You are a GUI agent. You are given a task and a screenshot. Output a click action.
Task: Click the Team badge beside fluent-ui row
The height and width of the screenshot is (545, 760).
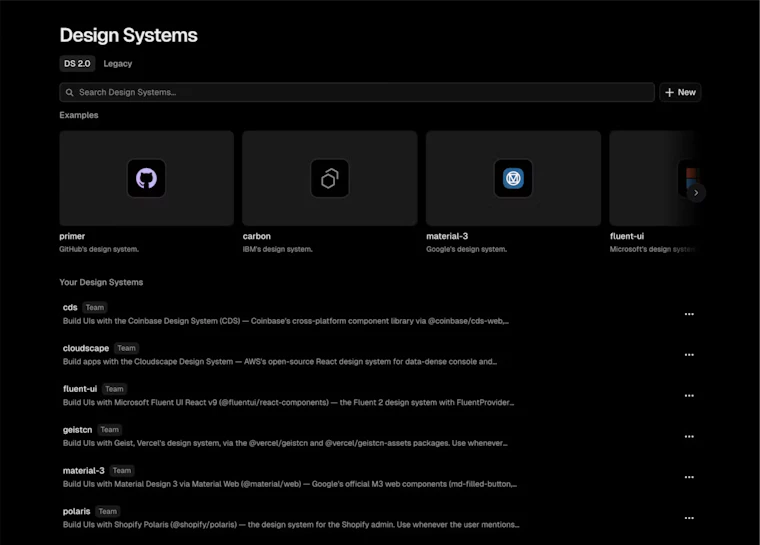[114, 389]
